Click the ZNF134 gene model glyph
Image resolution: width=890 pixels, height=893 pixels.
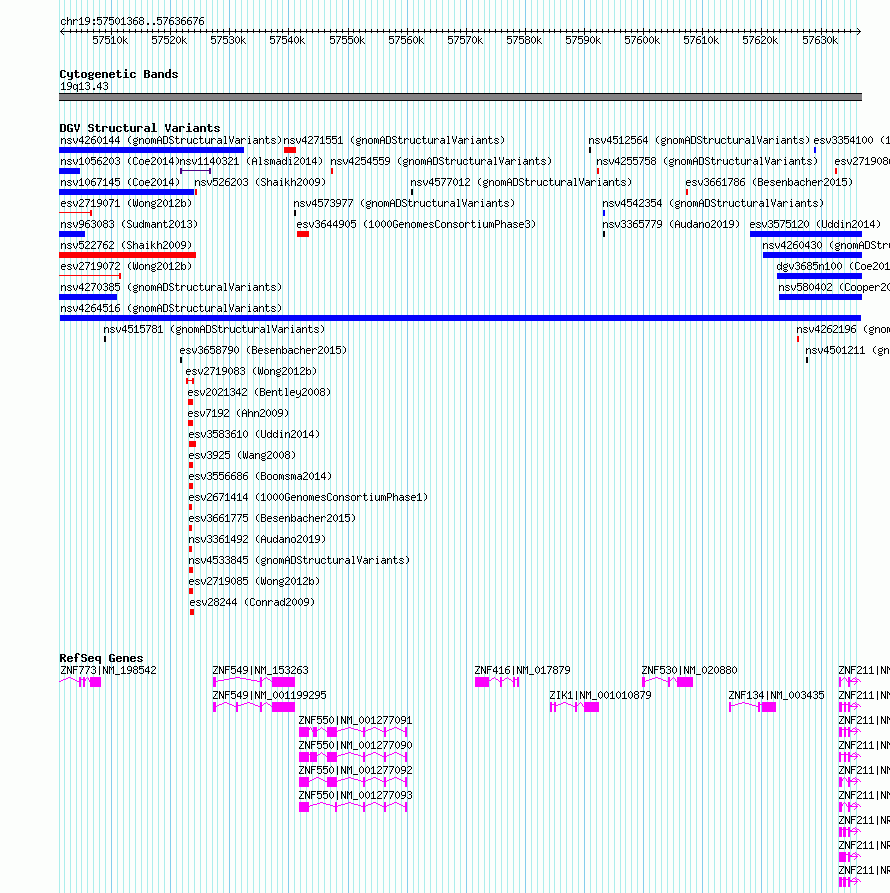point(752,707)
